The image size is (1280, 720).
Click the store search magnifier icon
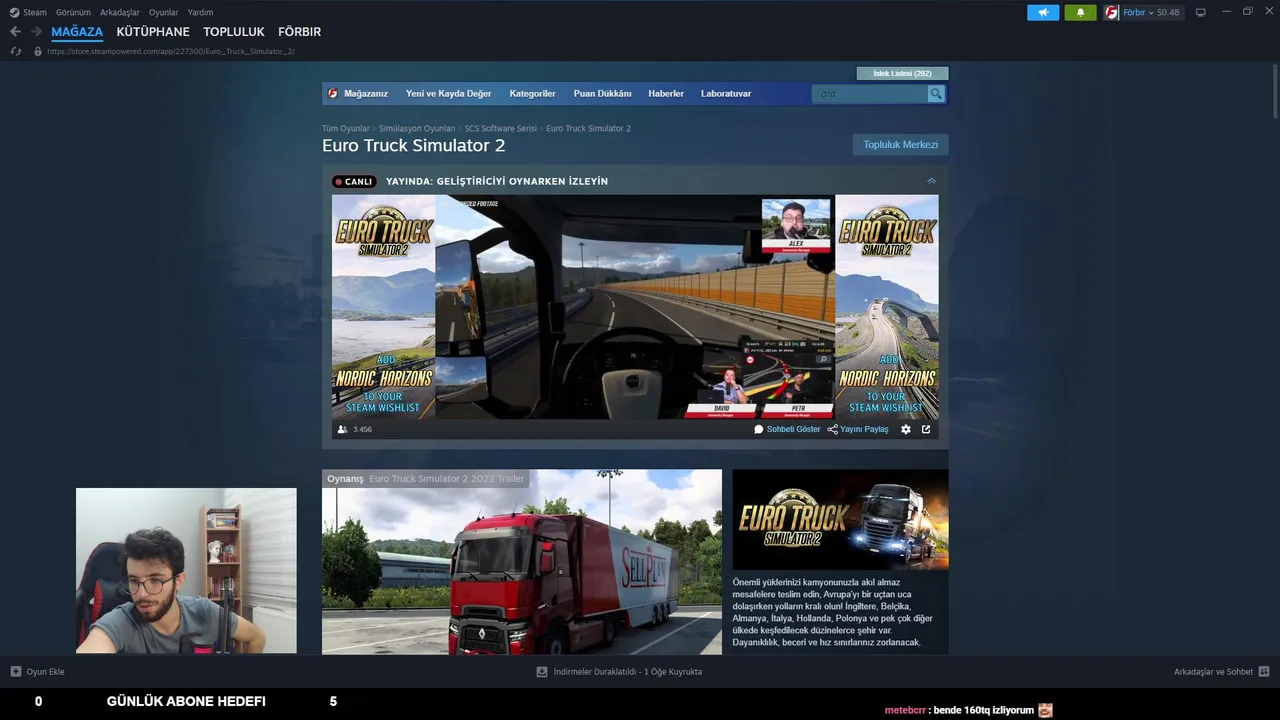pyautogui.click(x=936, y=93)
